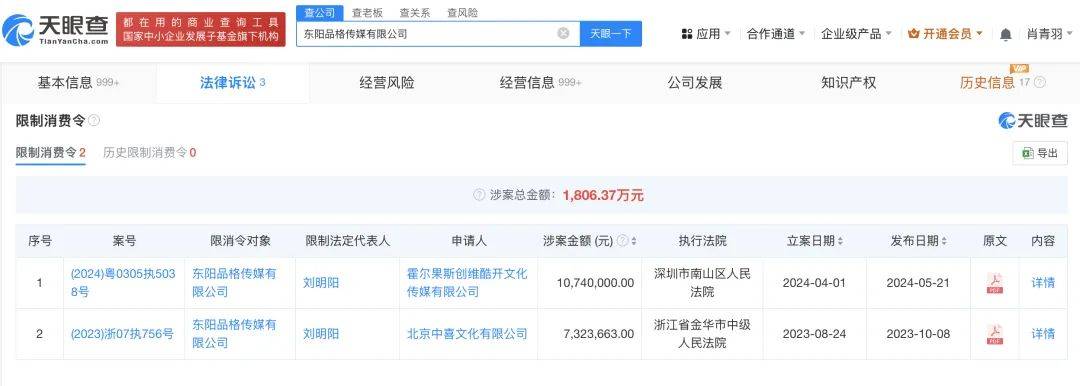Click help icon beside 涉案总金额
This screenshot has width=1080, height=386.
479,195
